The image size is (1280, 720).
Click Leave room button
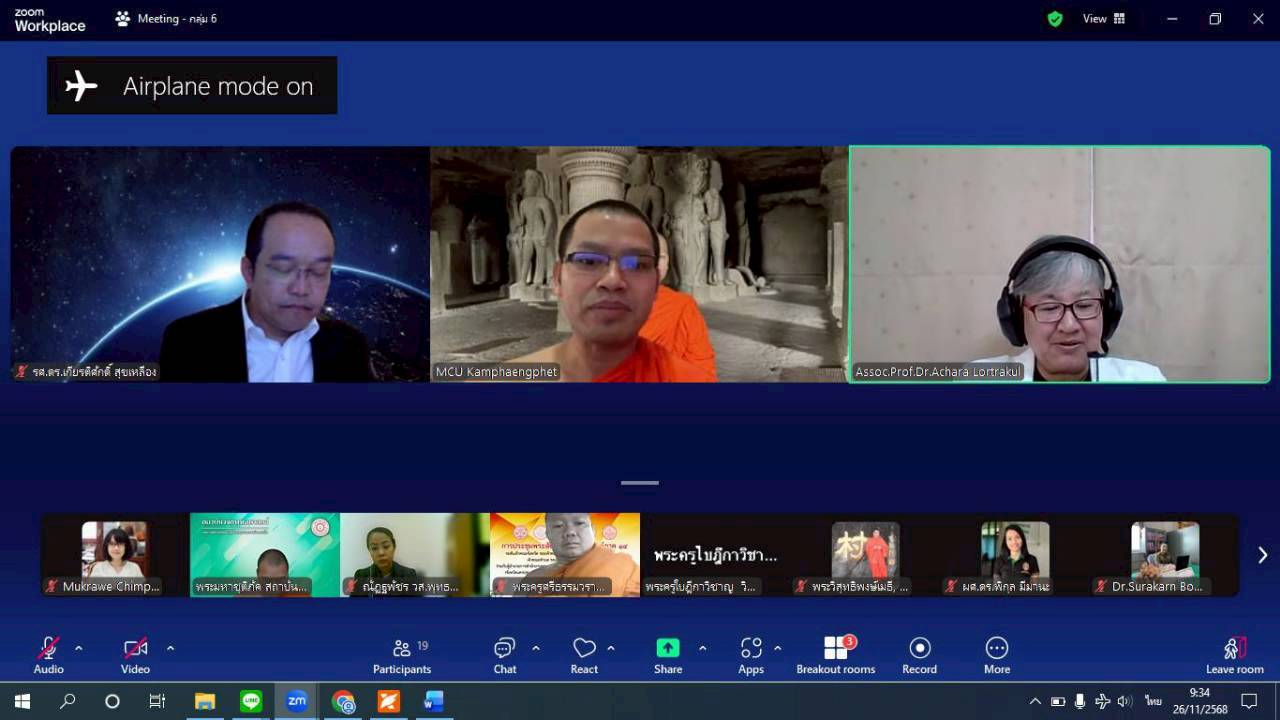(x=1234, y=655)
